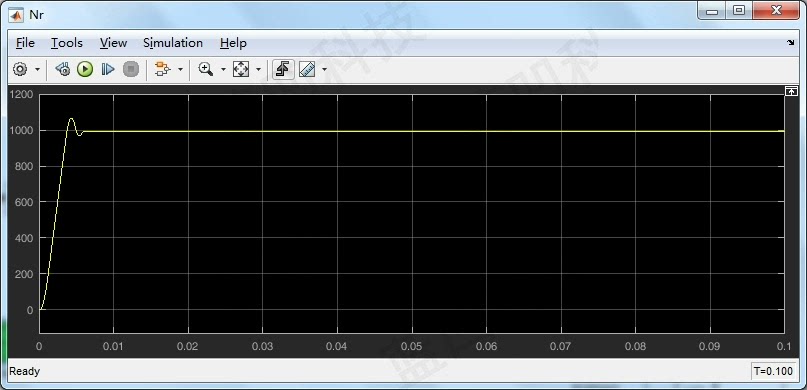This screenshot has width=807, height=390.
Task: Open the Help menu
Action: [233, 43]
